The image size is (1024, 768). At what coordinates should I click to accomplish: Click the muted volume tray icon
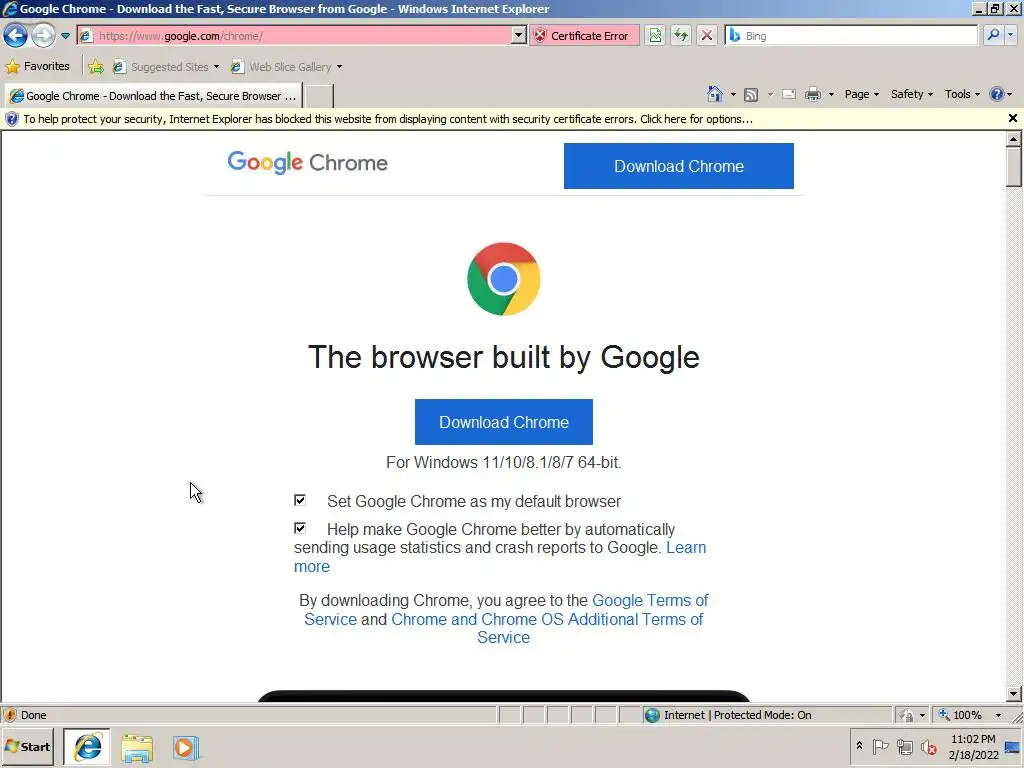coord(928,746)
